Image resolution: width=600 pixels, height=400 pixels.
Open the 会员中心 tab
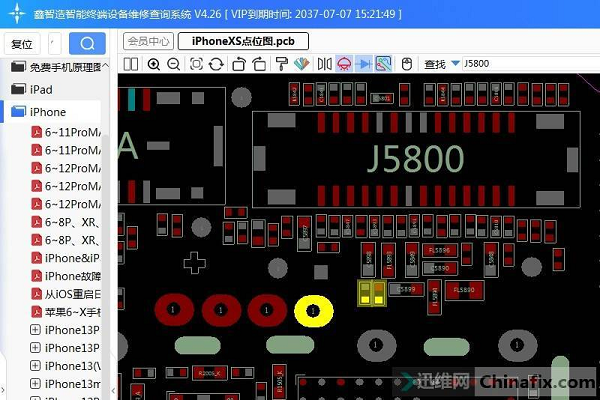147,41
